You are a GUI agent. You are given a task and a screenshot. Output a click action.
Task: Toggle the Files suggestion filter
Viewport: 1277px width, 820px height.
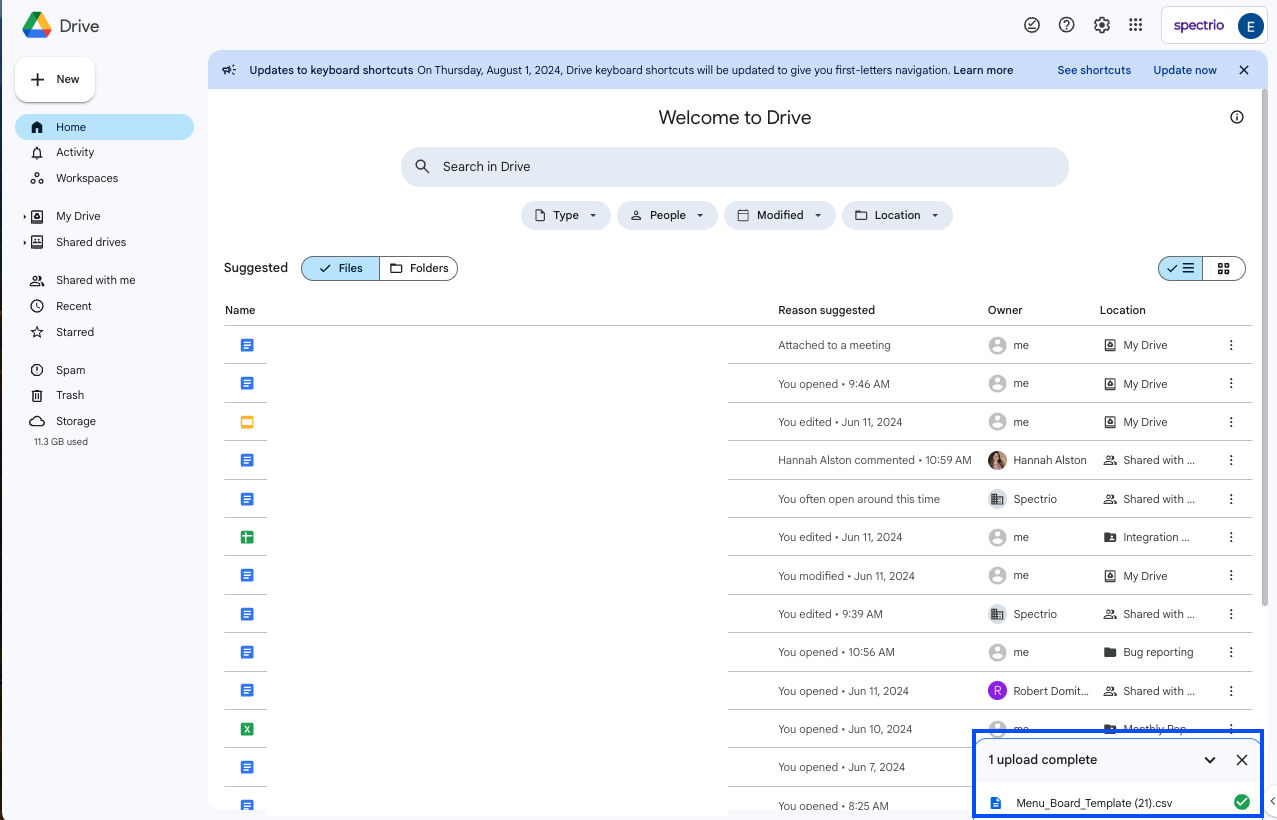[x=339, y=268]
